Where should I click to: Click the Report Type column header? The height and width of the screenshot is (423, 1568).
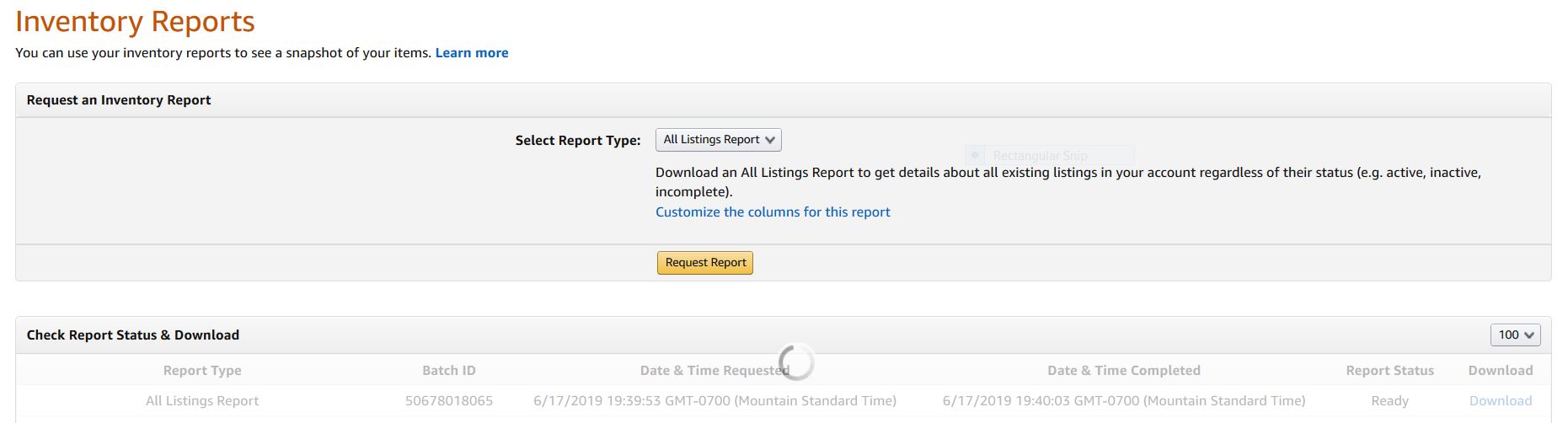(202, 371)
